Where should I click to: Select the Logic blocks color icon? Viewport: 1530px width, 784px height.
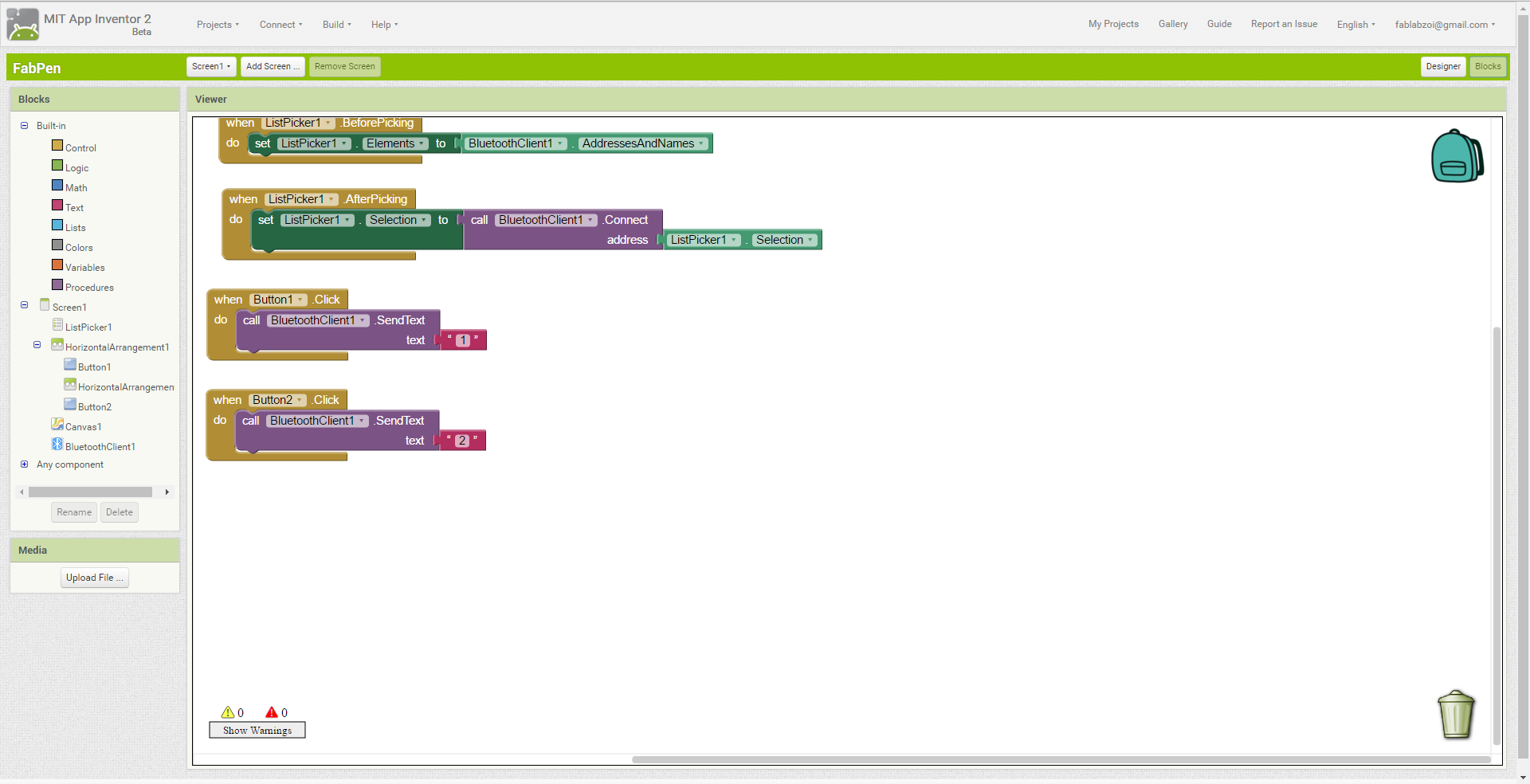(x=57, y=166)
